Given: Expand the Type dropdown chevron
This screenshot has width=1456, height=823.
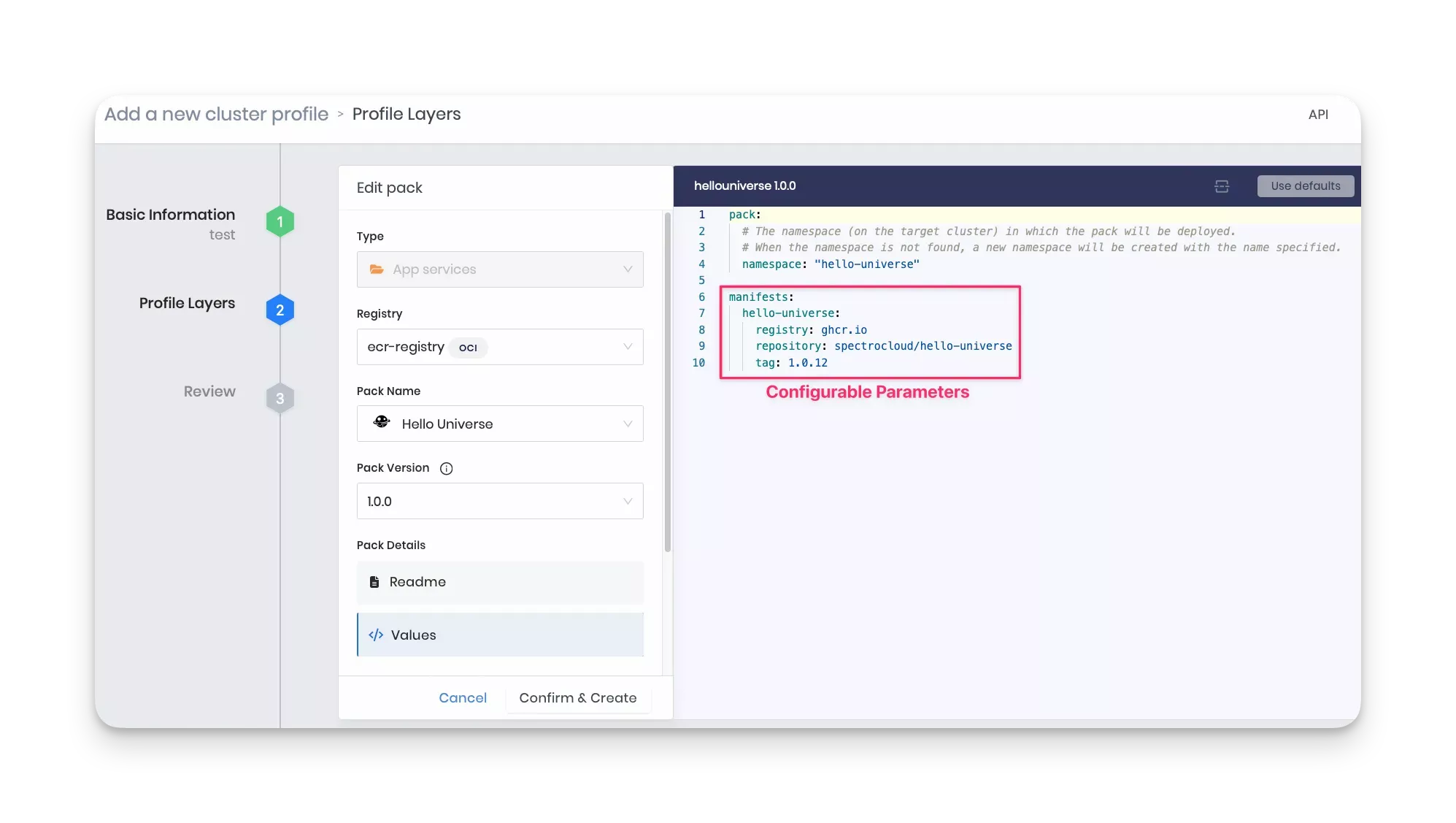Looking at the screenshot, I should tap(627, 269).
